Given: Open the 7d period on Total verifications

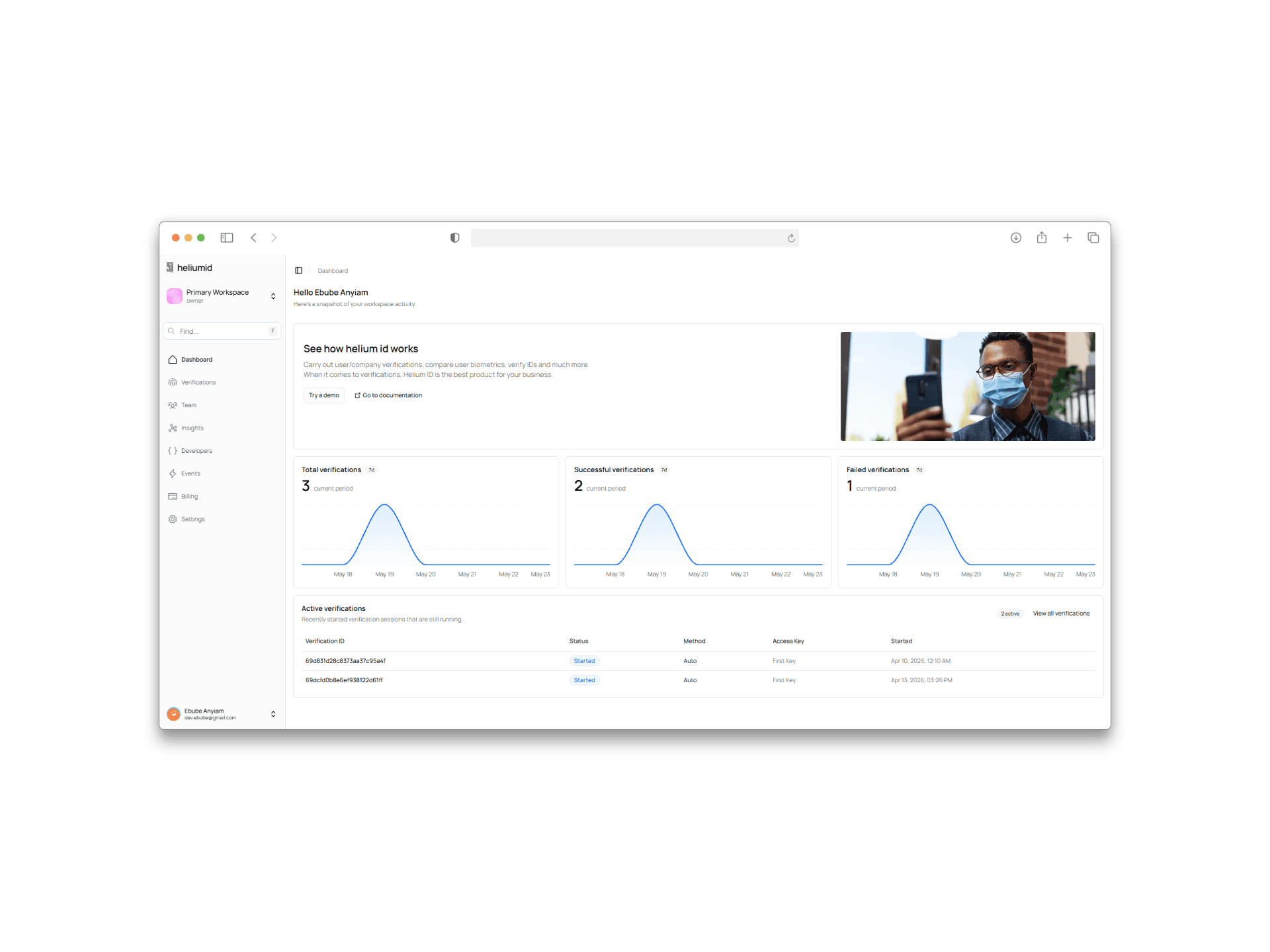Looking at the screenshot, I should click(x=372, y=470).
